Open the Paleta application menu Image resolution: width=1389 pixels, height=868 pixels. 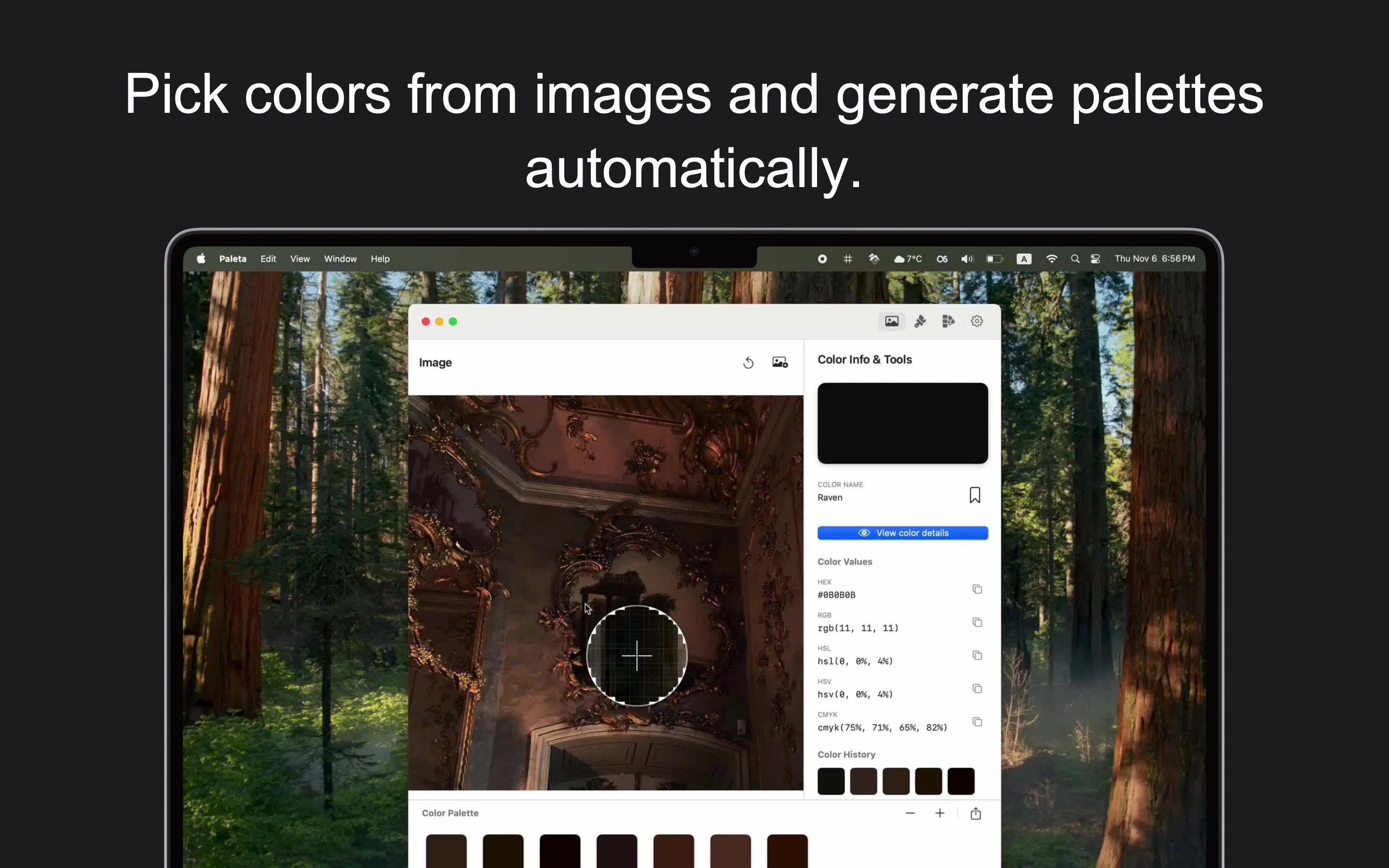point(232,259)
